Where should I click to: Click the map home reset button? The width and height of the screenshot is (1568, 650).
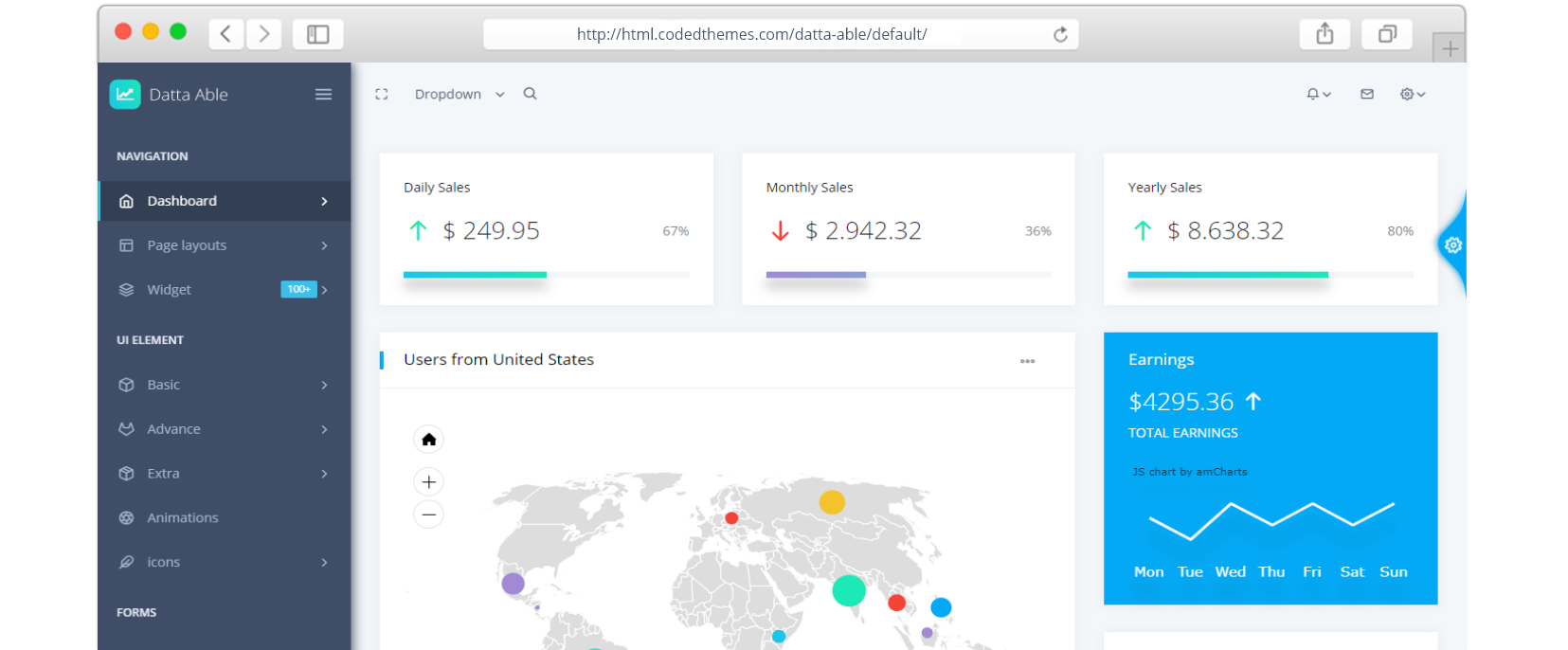pyautogui.click(x=429, y=440)
